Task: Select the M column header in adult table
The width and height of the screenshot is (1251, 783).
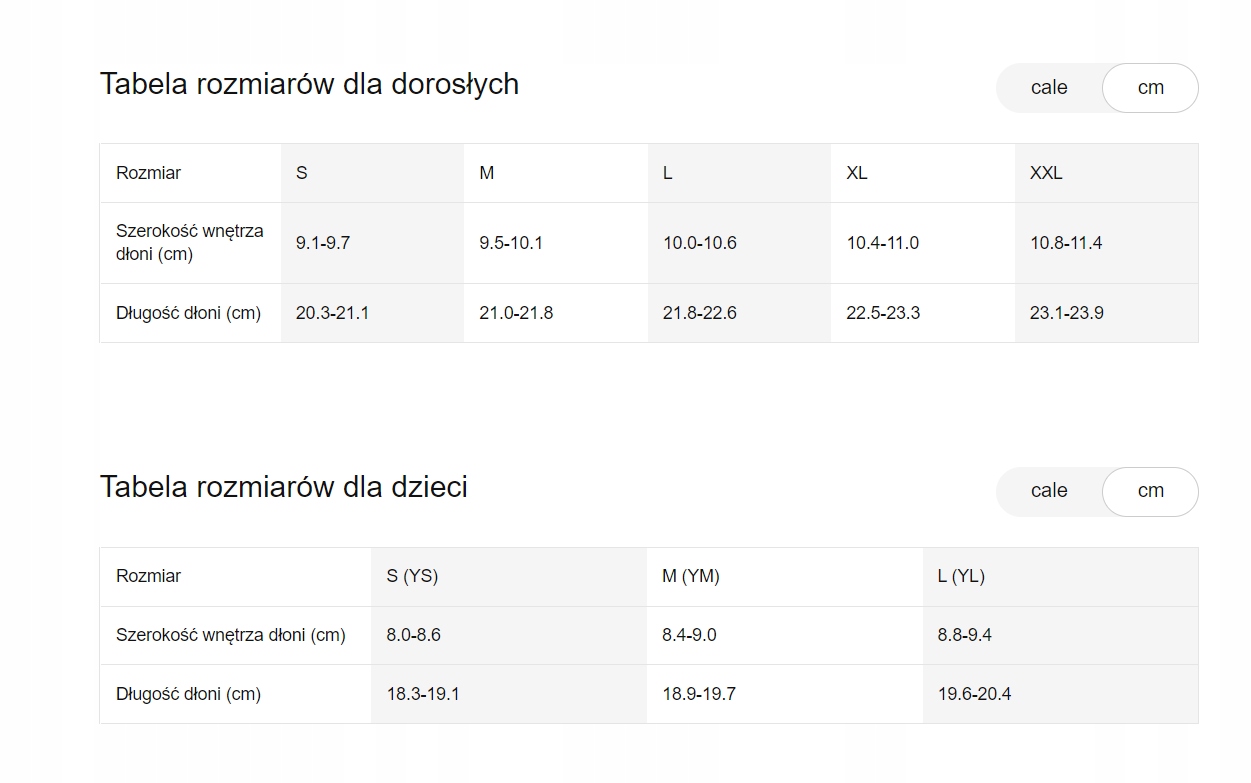Action: [485, 172]
